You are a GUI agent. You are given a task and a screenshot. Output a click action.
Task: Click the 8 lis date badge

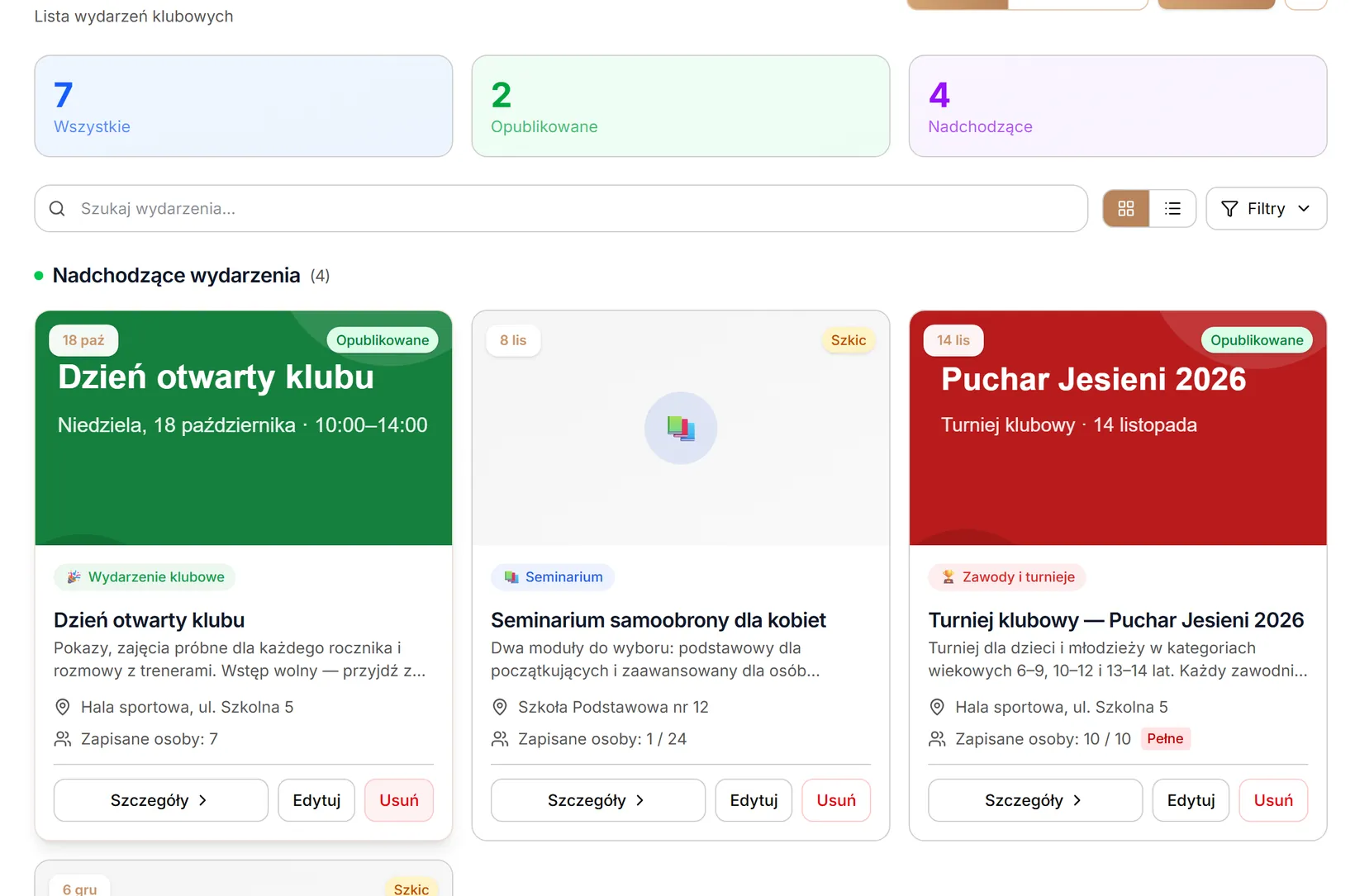point(513,340)
